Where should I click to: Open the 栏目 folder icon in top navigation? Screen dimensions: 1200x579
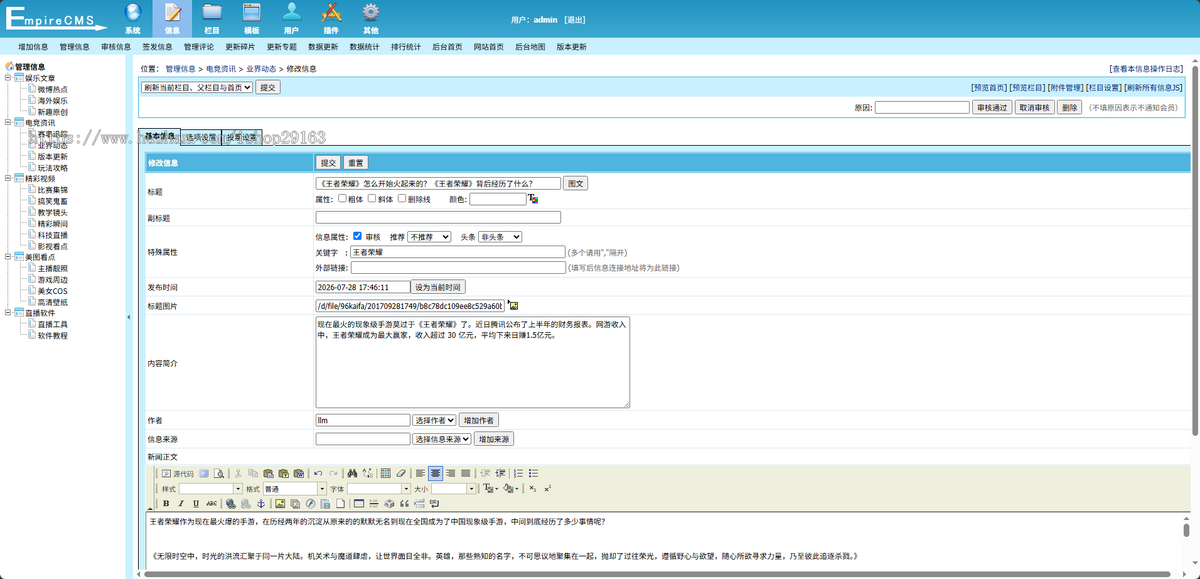pos(212,17)
